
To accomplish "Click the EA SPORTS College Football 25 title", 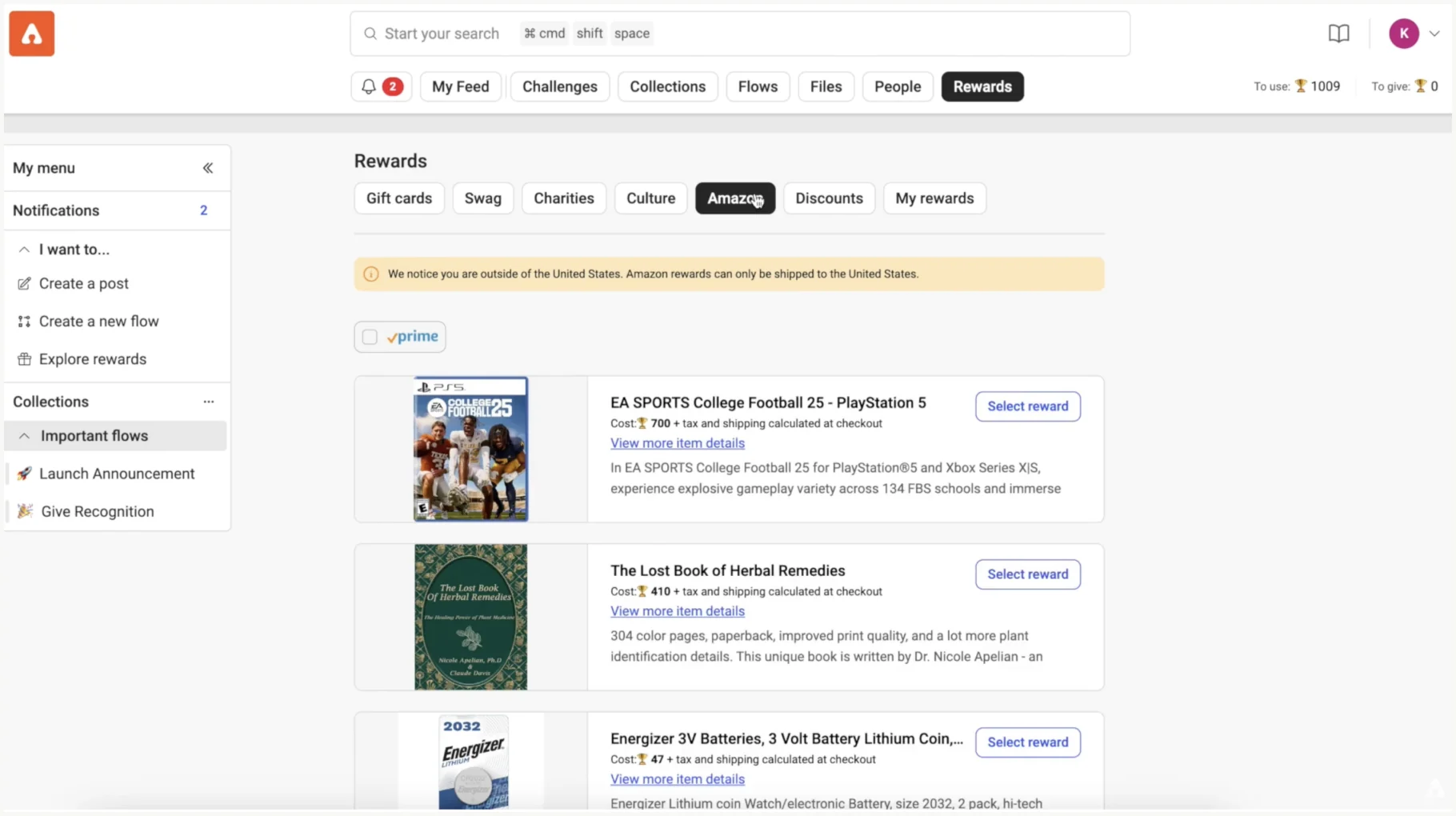I will (x=768, y=403).
